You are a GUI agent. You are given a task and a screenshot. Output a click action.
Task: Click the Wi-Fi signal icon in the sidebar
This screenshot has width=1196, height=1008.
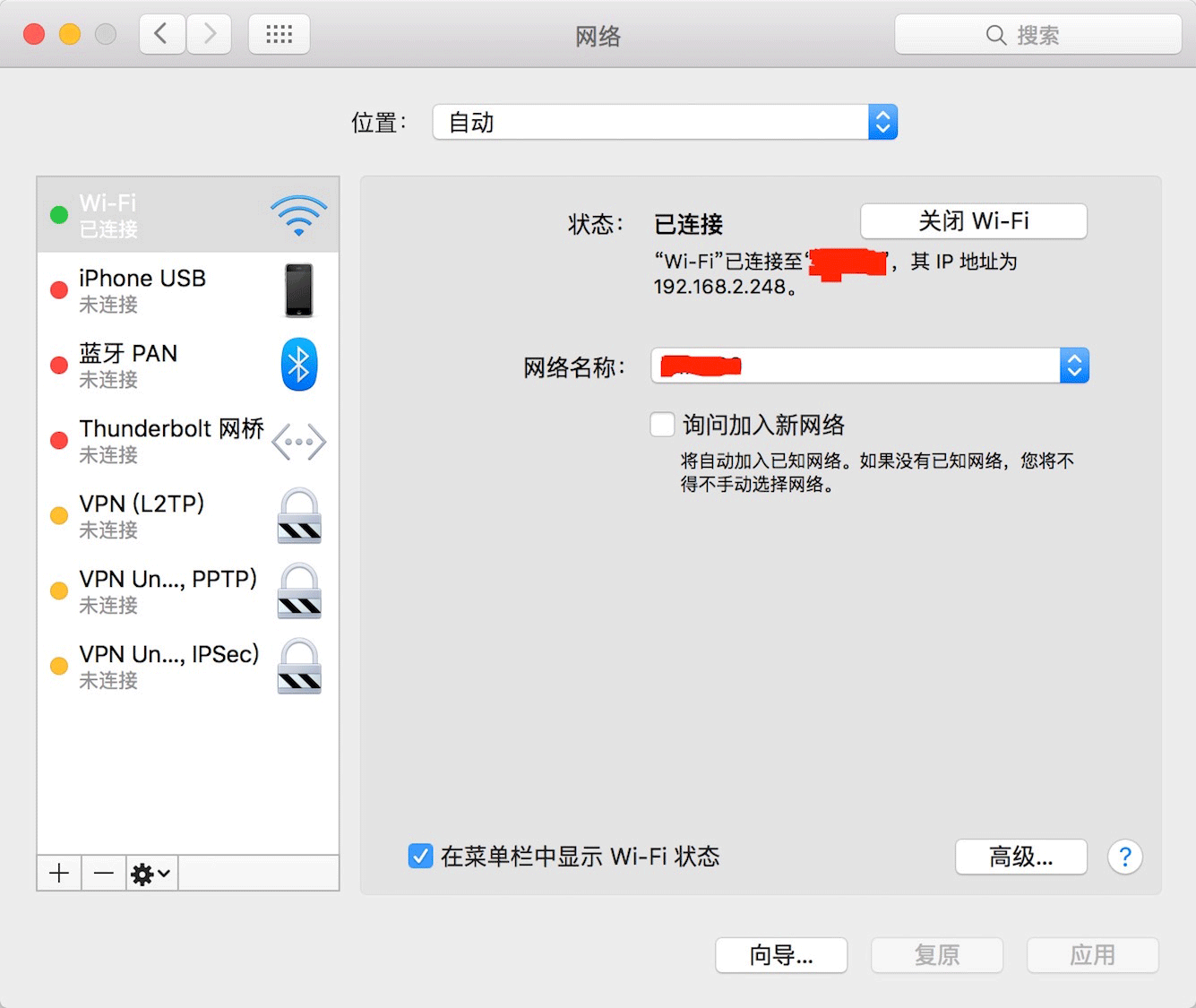299,215
